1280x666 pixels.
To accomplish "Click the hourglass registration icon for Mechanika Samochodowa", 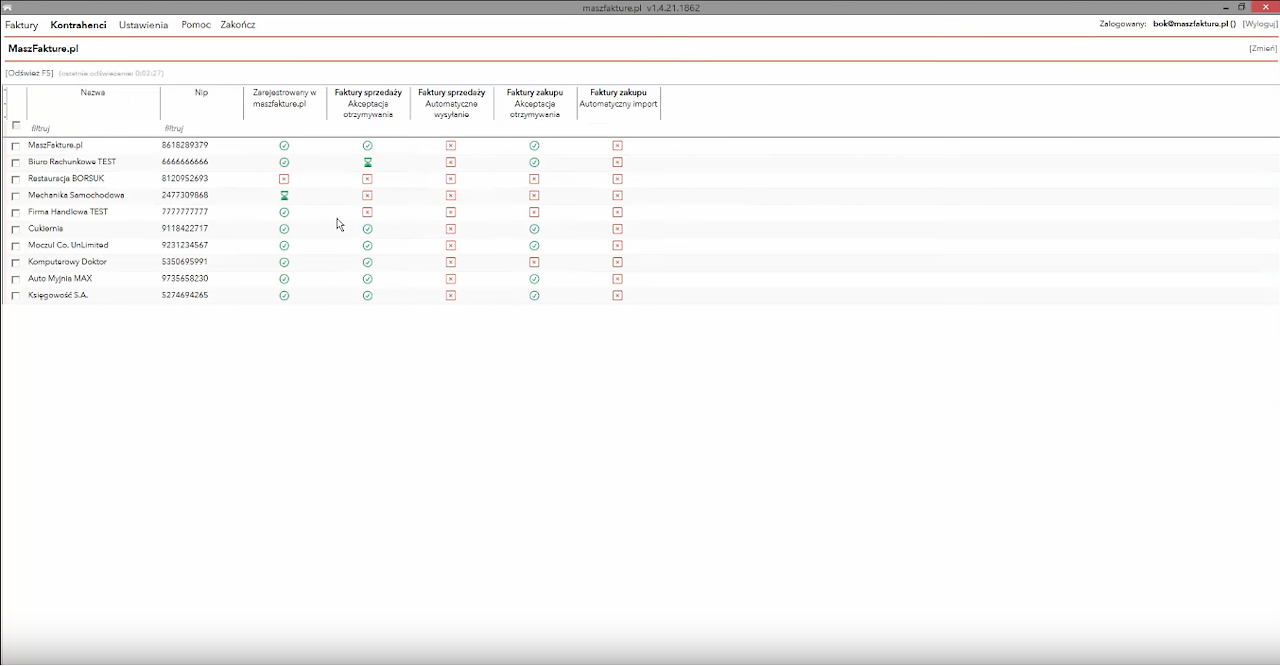I will click(x=284, y=196).
